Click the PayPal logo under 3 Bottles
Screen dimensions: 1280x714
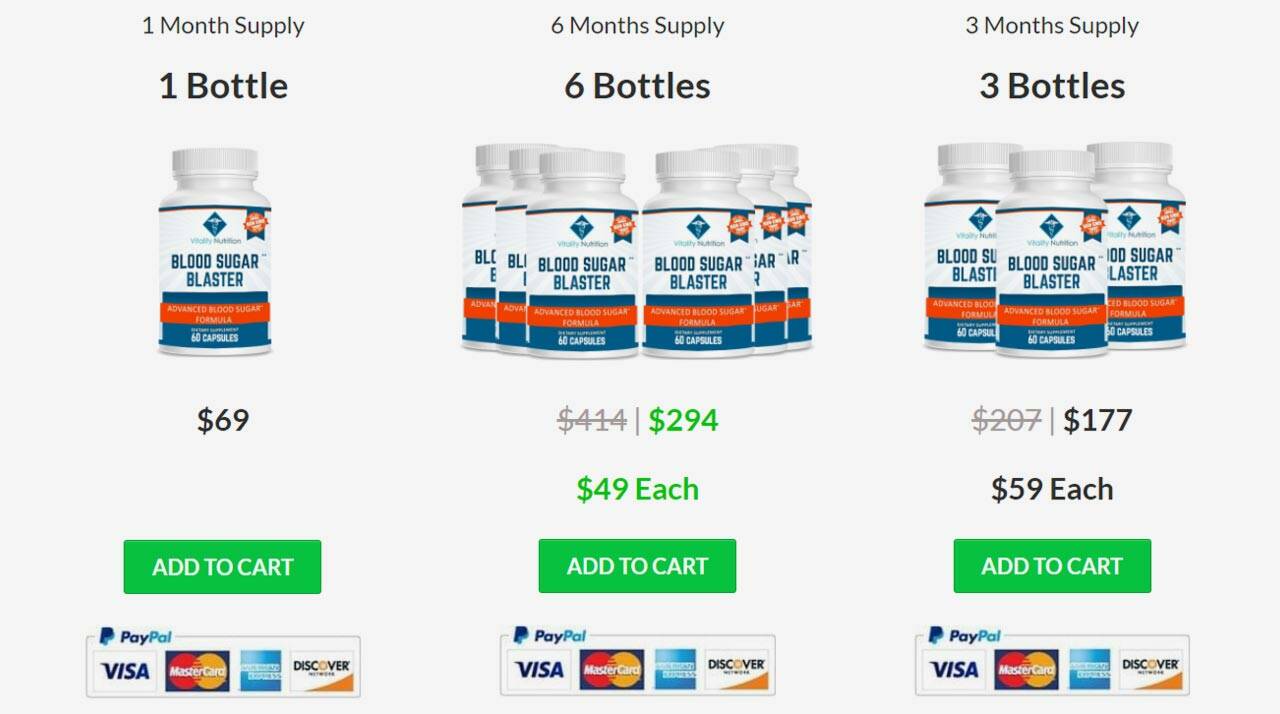click(965, 636)
